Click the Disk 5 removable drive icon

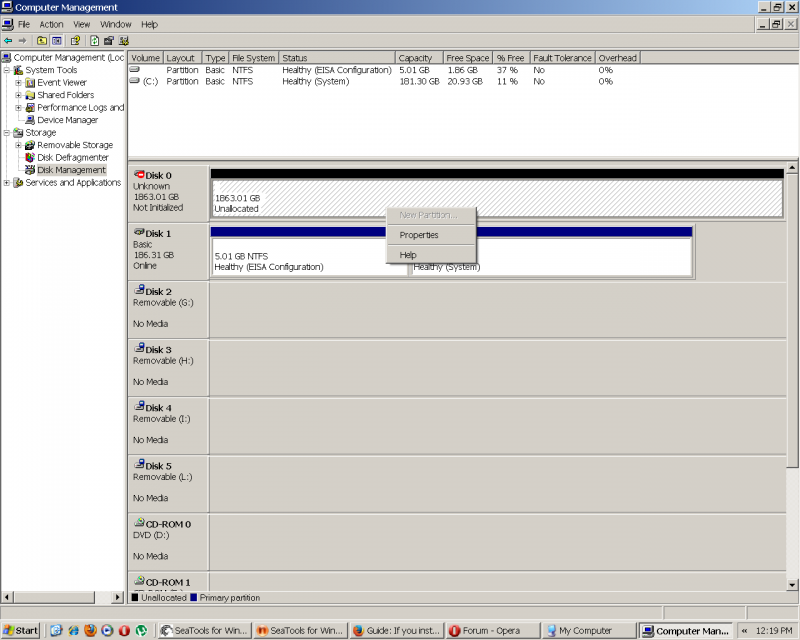click(139, 464)
